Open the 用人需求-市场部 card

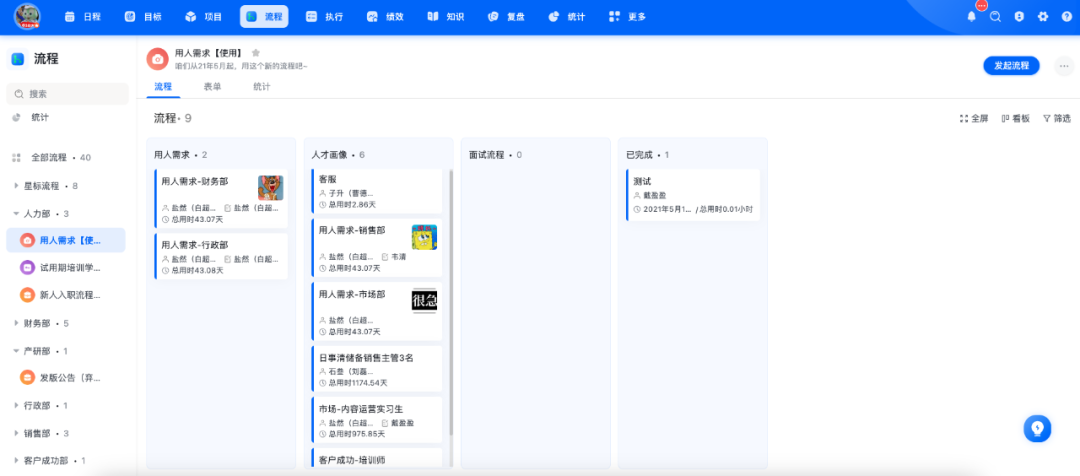pyautogui.click(x=377, y=311)
